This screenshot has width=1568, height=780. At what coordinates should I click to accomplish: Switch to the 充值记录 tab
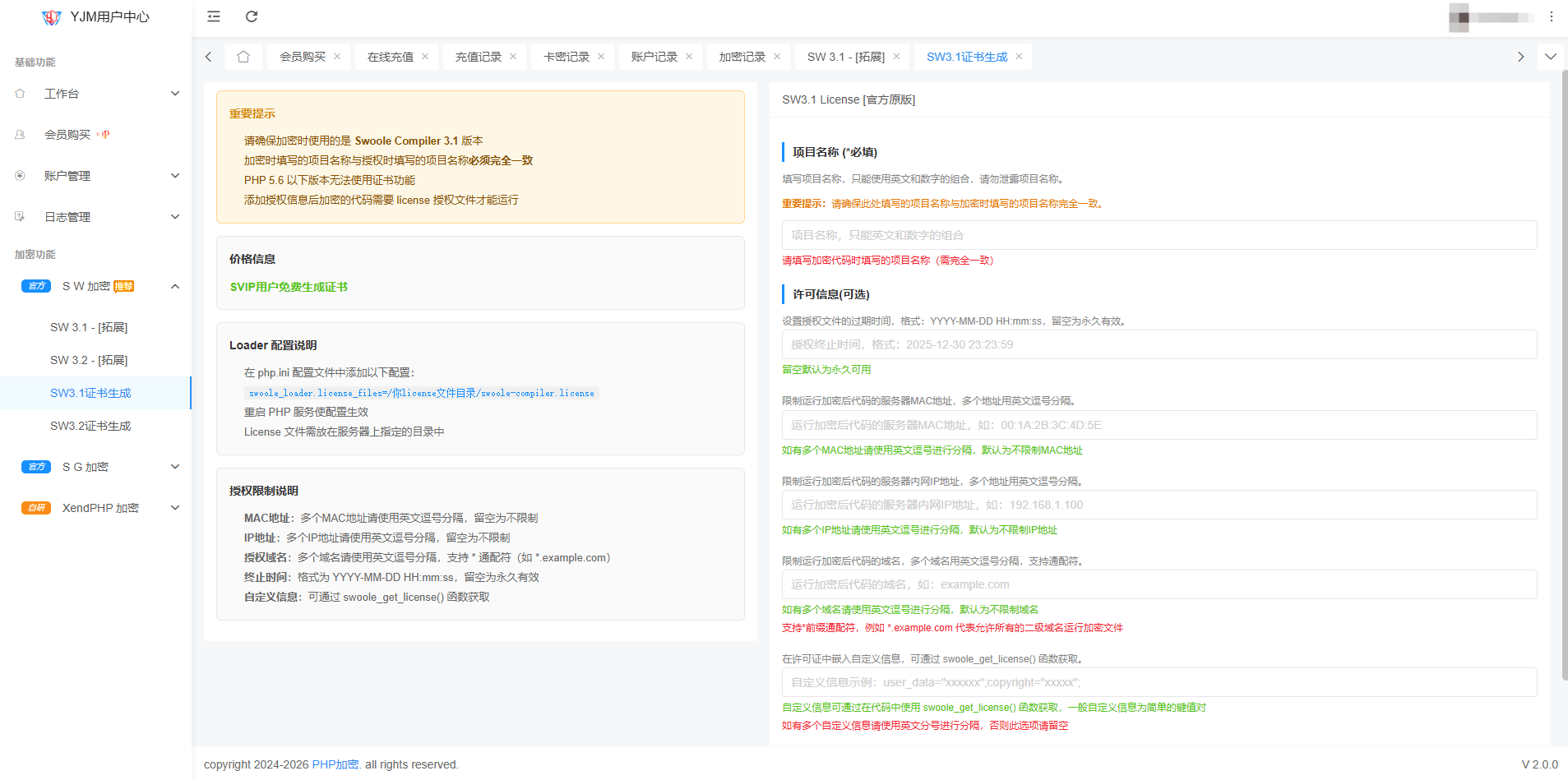click(x=478, y=57)
